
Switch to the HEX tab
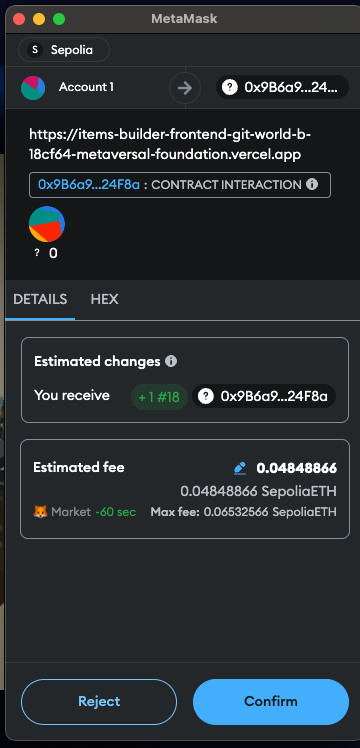click(104, 300)
